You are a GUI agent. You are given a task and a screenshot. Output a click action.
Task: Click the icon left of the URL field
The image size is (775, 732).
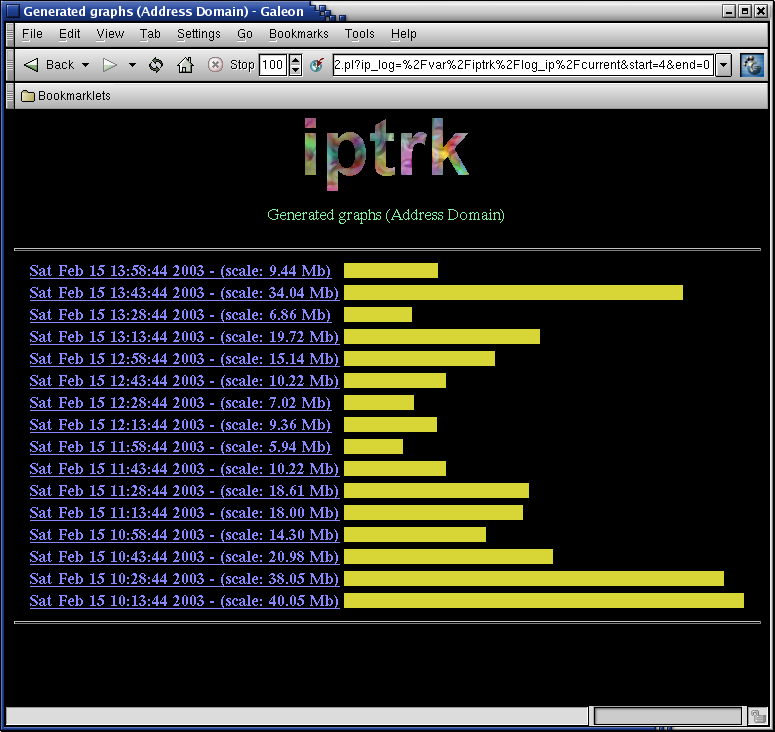317,65
